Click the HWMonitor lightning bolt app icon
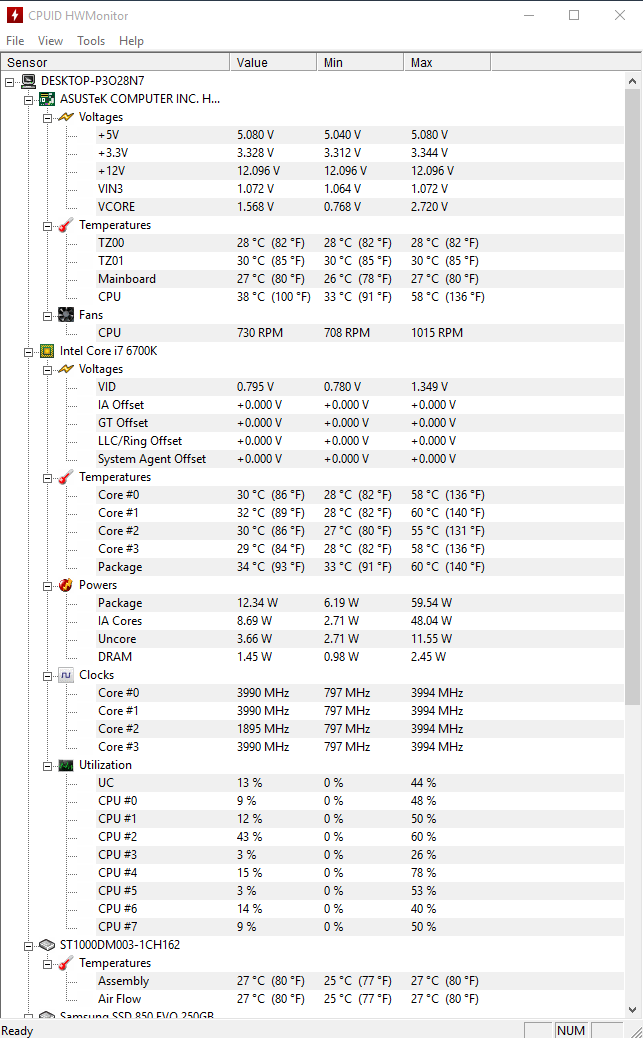Viewport: 643px width, 1038px height. pyautogui.click(x=15, y=15)
